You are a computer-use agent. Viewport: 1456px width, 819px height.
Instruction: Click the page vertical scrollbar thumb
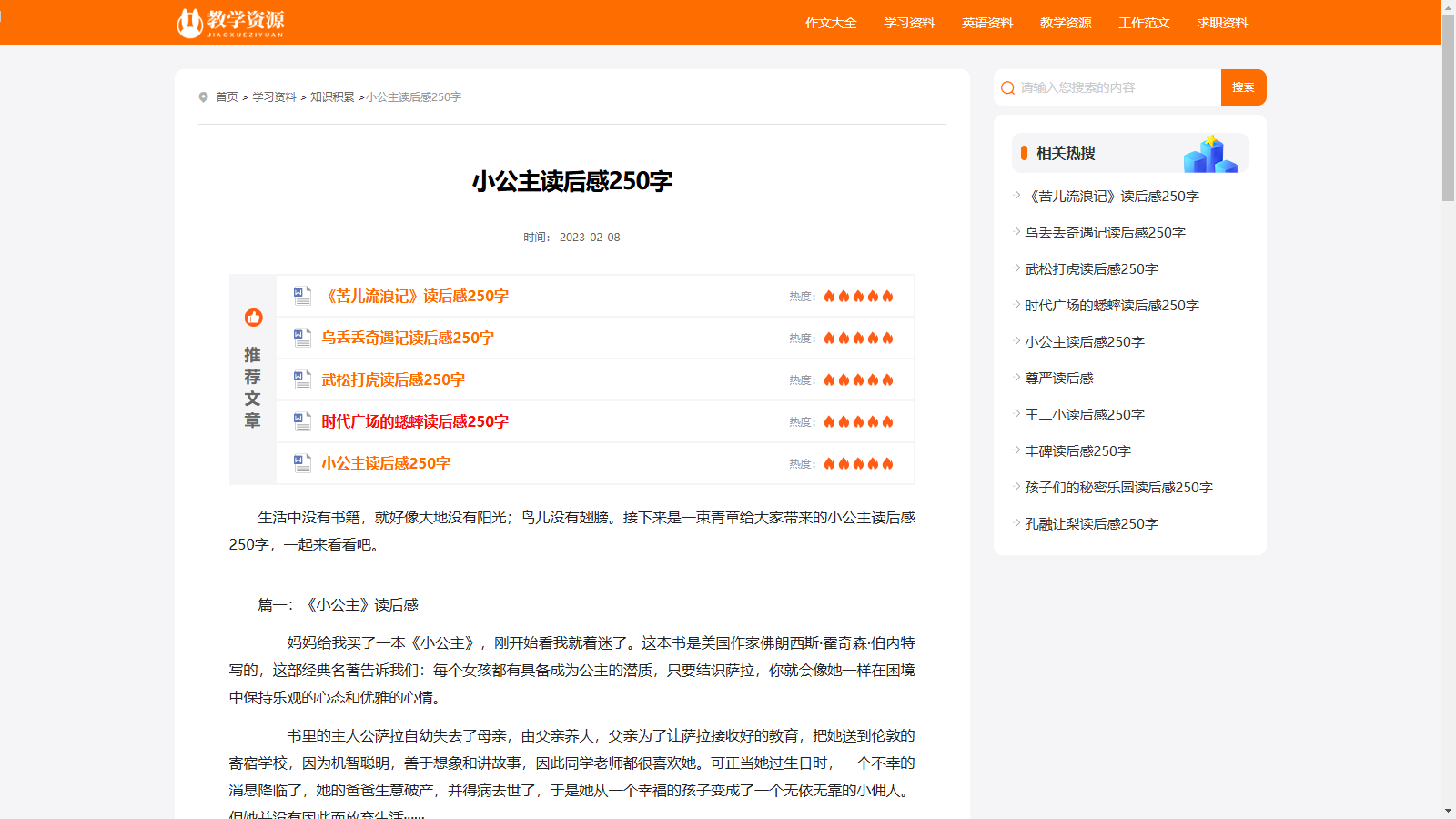pyautogui.click(x=1448, y=107)
